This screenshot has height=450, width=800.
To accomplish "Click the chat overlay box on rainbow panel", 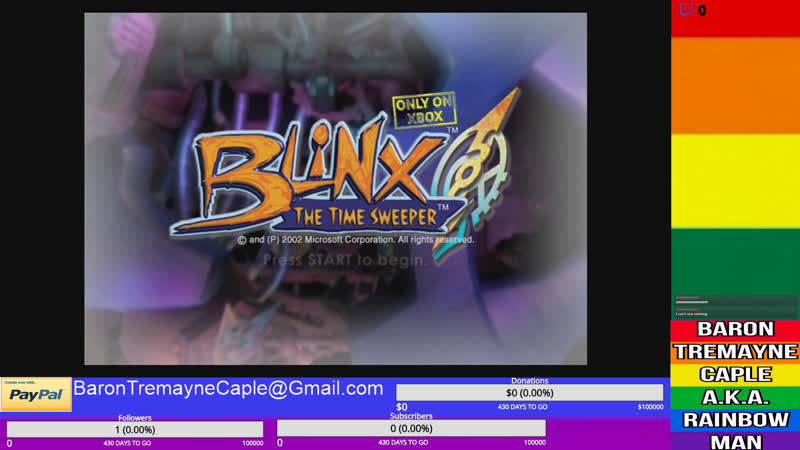I will click(735, 306).
